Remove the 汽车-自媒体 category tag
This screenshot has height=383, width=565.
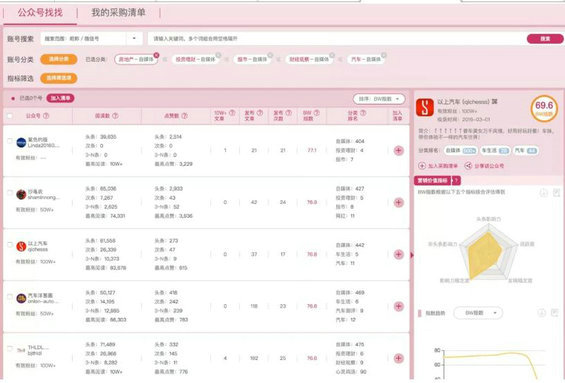[384, 55]
